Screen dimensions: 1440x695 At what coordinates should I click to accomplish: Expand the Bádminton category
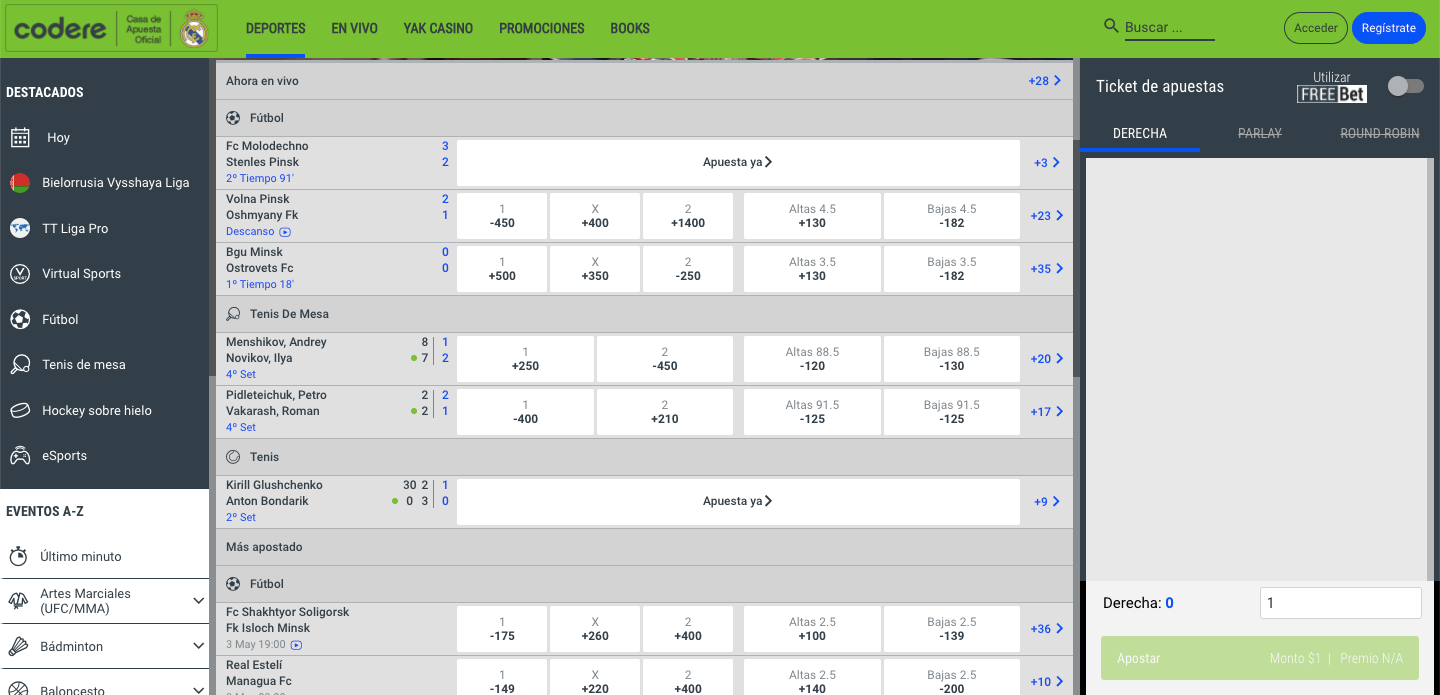(198, 646)
